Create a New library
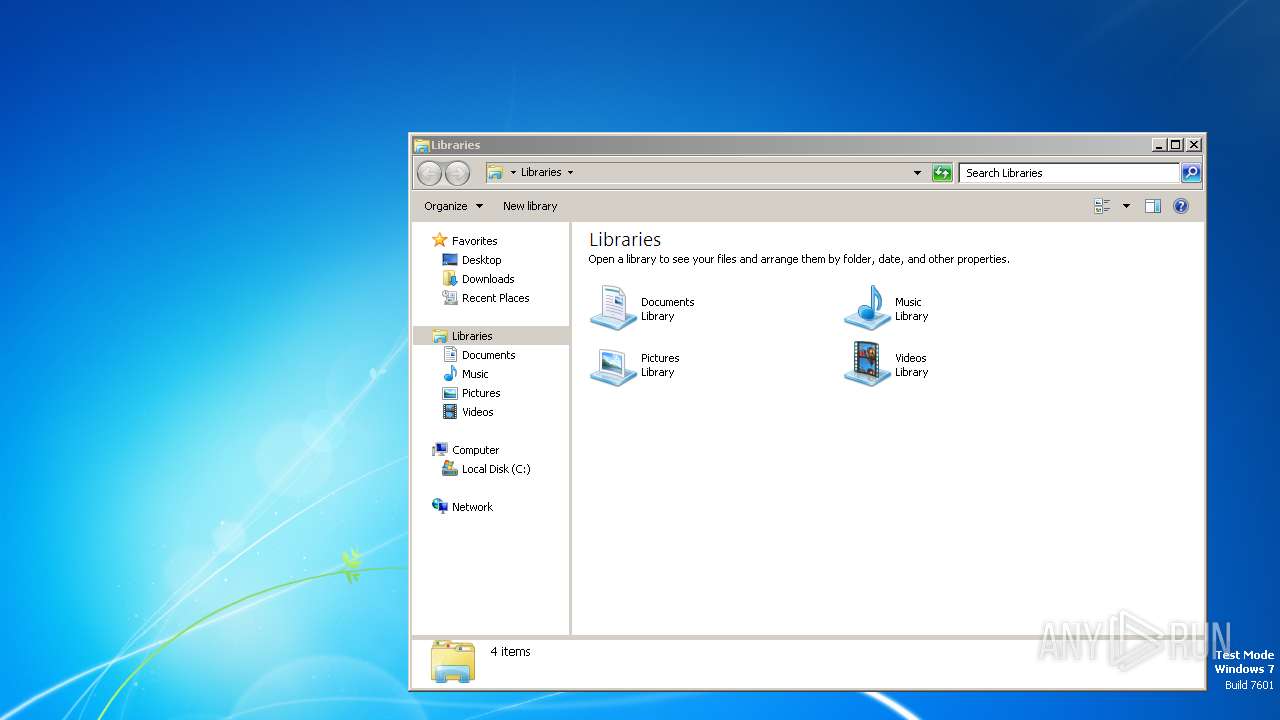Viewport: 1280px width, 720px height. pos(530,206)
